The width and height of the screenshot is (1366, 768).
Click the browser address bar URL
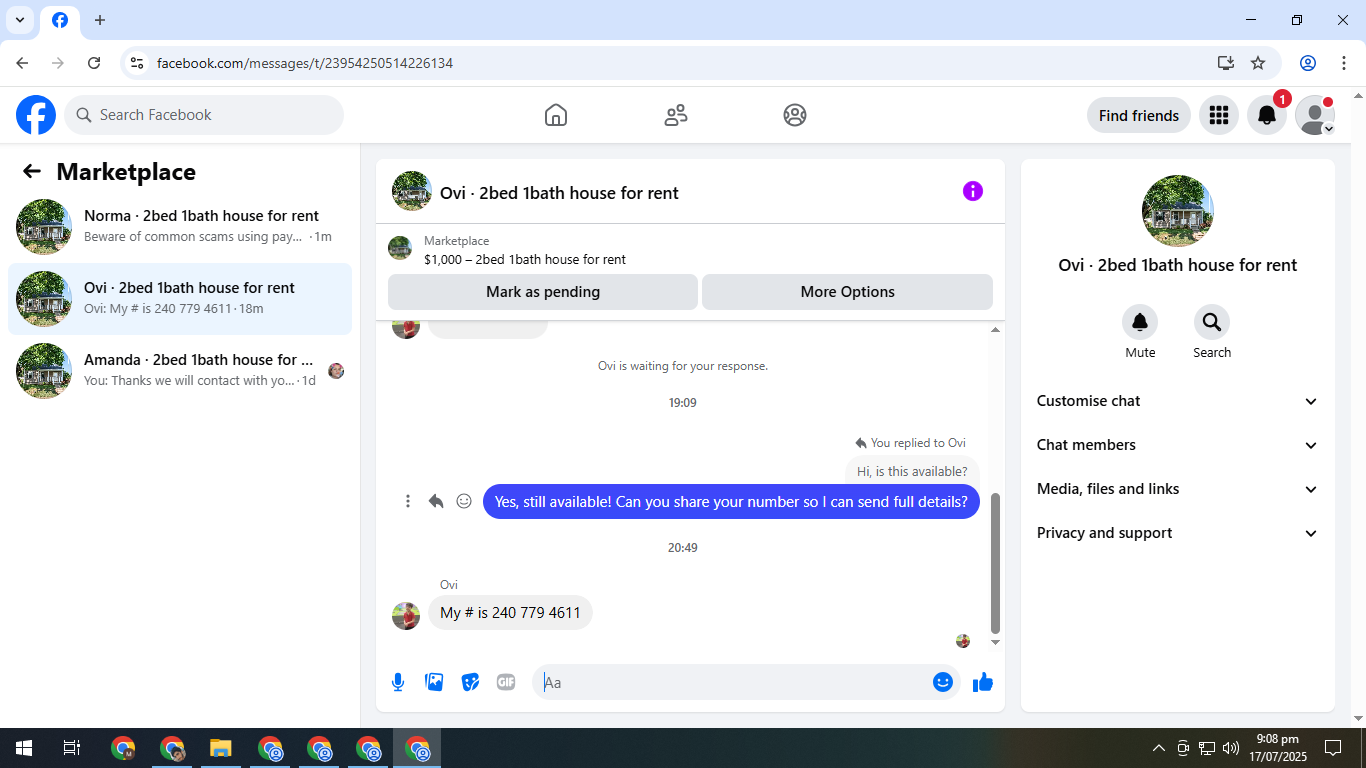(305, 63)
